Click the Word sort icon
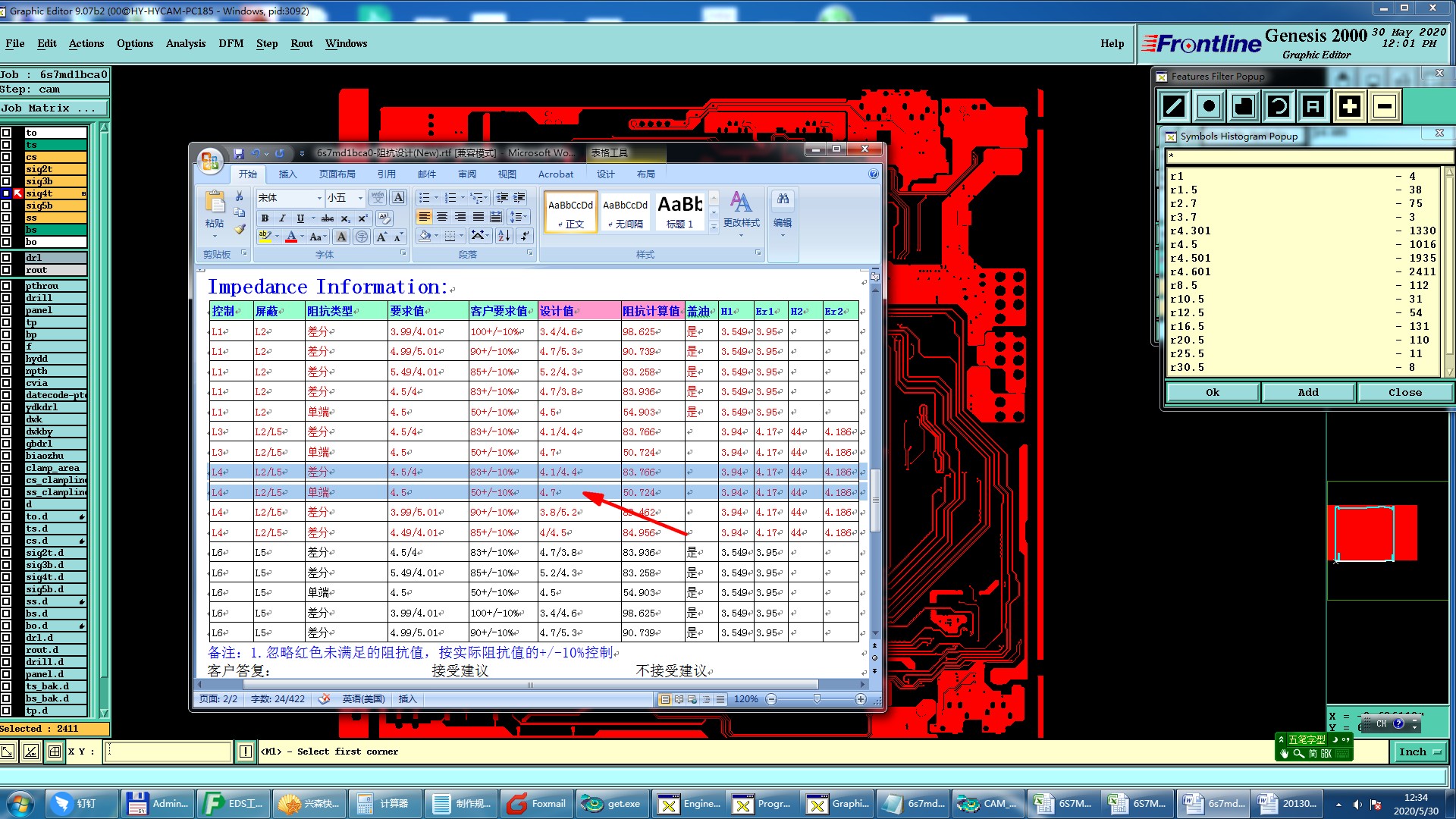 (504, 237)
